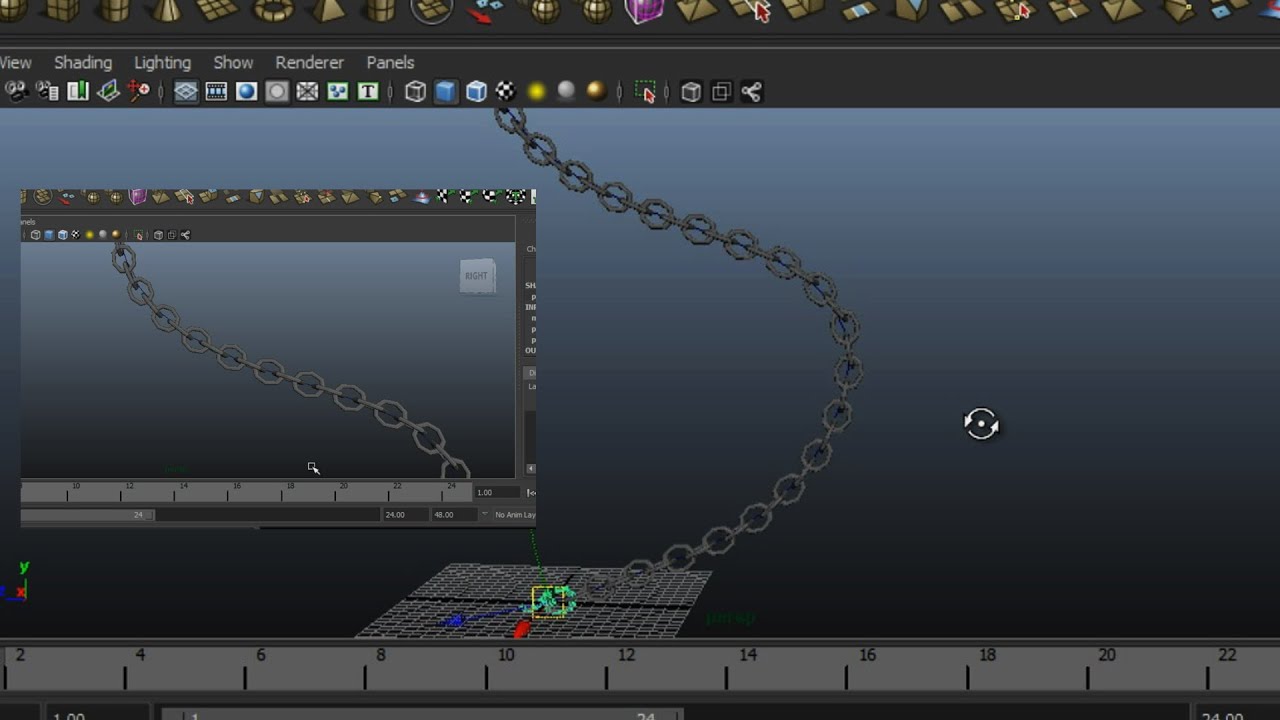Click the Safe Action icon
This screenshot has width=1280, height=720.
[337, 92]
